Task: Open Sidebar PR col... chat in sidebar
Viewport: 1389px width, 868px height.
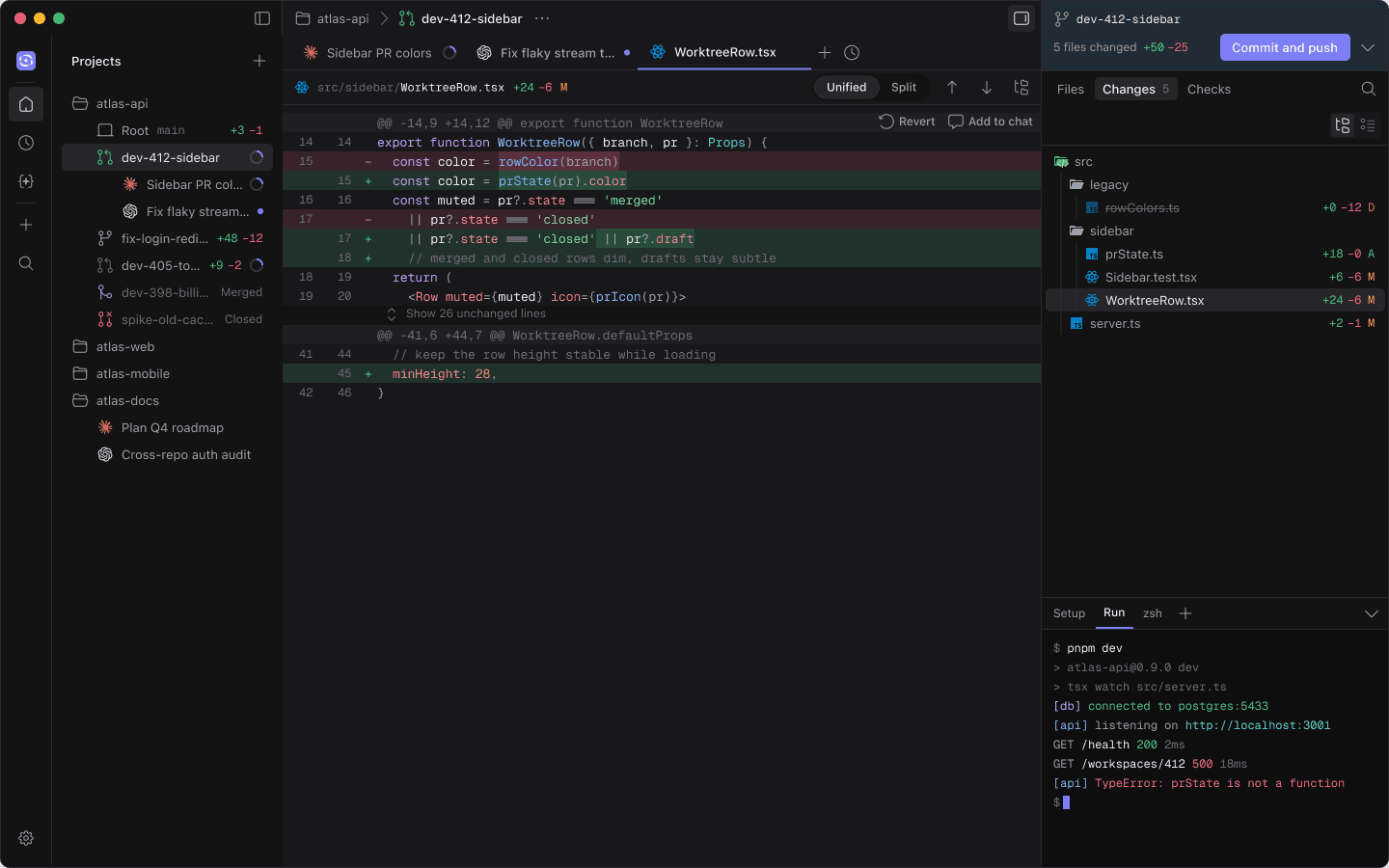Action: (x=167, y=184)
